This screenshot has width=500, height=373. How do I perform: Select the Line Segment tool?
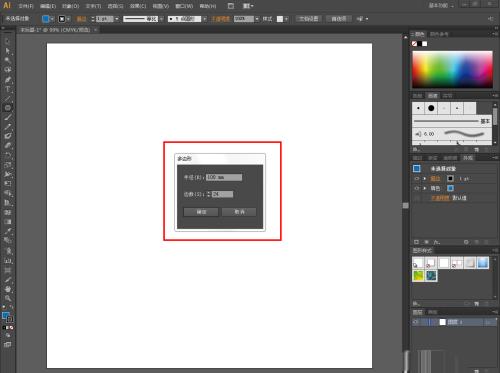8,99
